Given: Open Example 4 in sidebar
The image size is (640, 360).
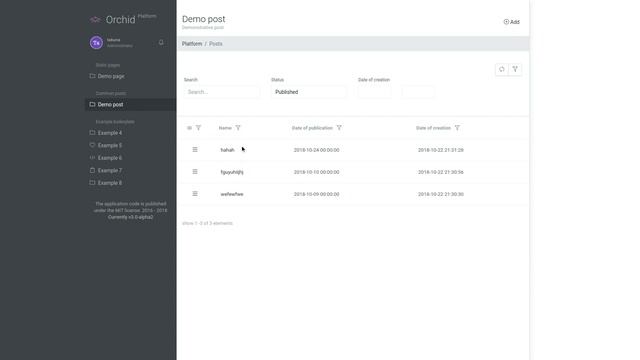Looking at the screenshot, I should (110, 133).
